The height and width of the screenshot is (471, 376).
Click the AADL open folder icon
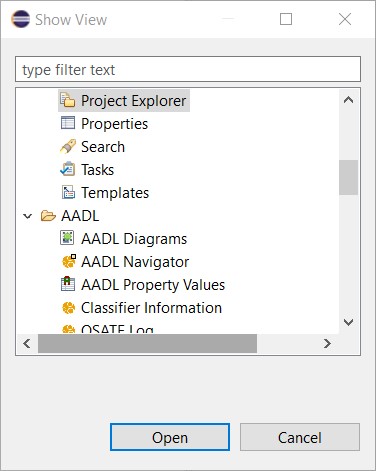[48, 216]
